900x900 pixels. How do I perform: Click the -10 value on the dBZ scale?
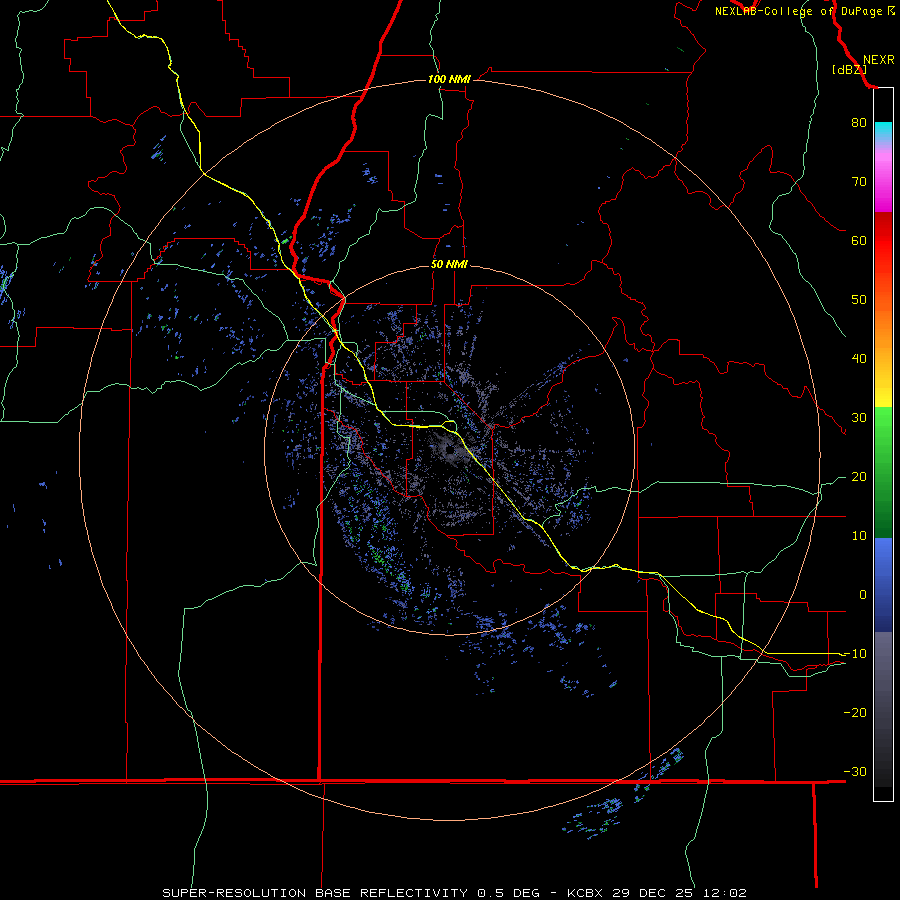(855, 654)
